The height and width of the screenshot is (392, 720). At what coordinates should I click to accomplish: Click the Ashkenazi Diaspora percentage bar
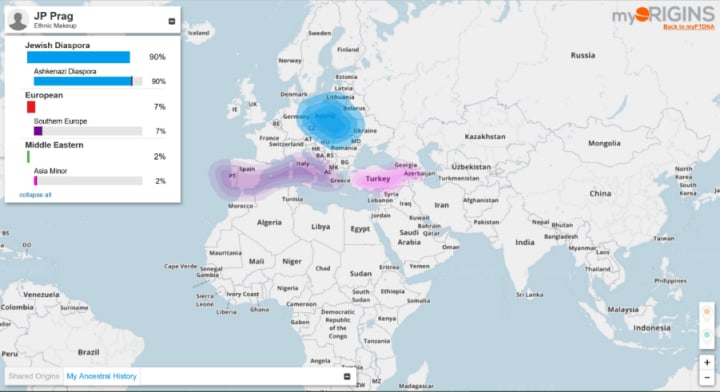click(x=88, y=81)
